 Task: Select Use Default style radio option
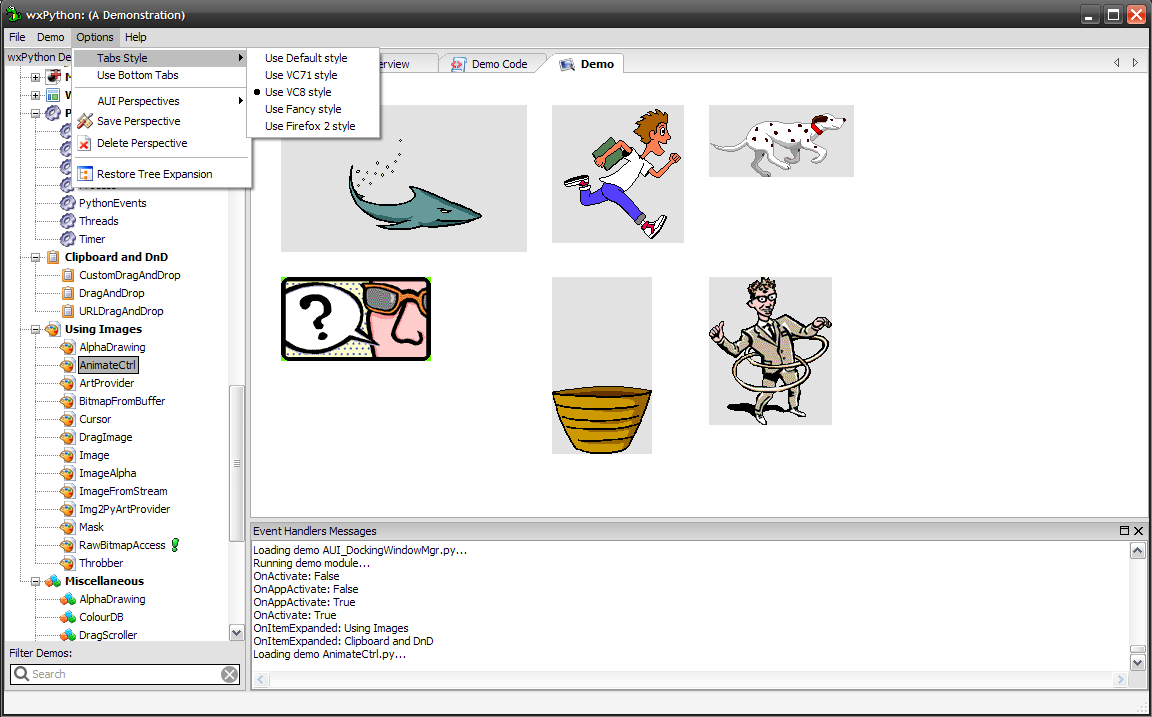pyautogui.click(x=306, y=58)
